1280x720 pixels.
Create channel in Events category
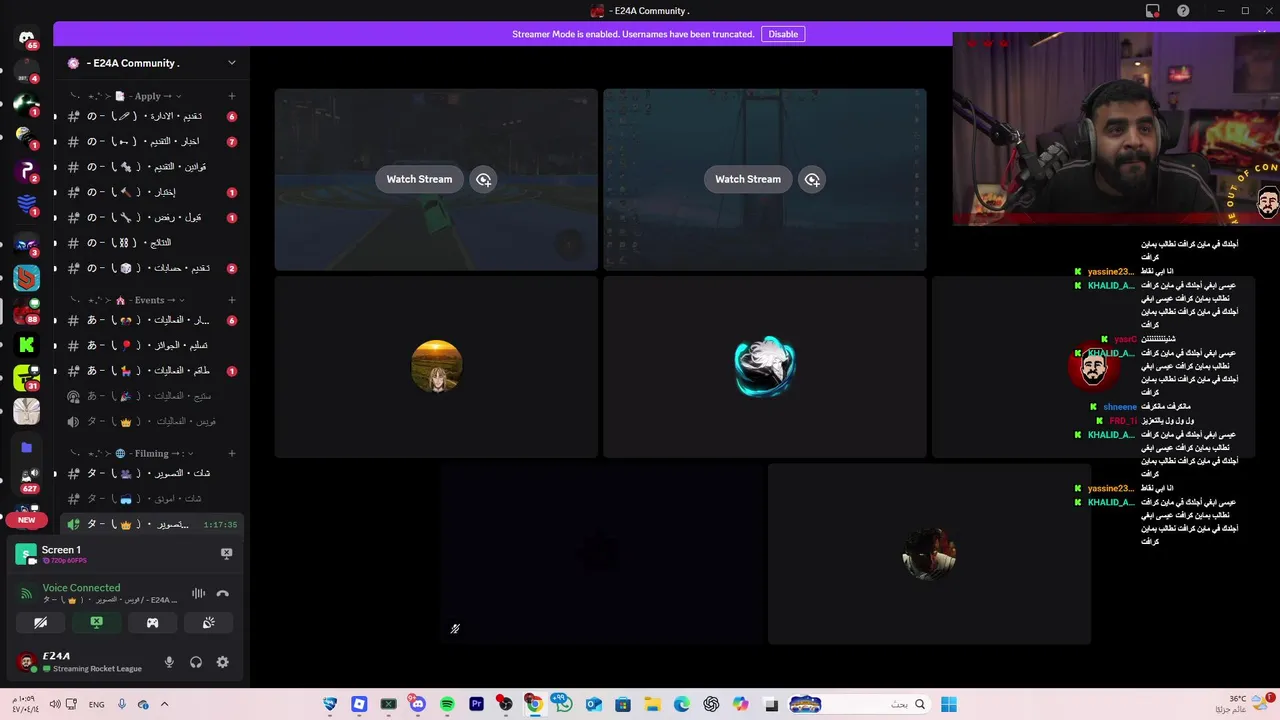[x=232, y=300]
